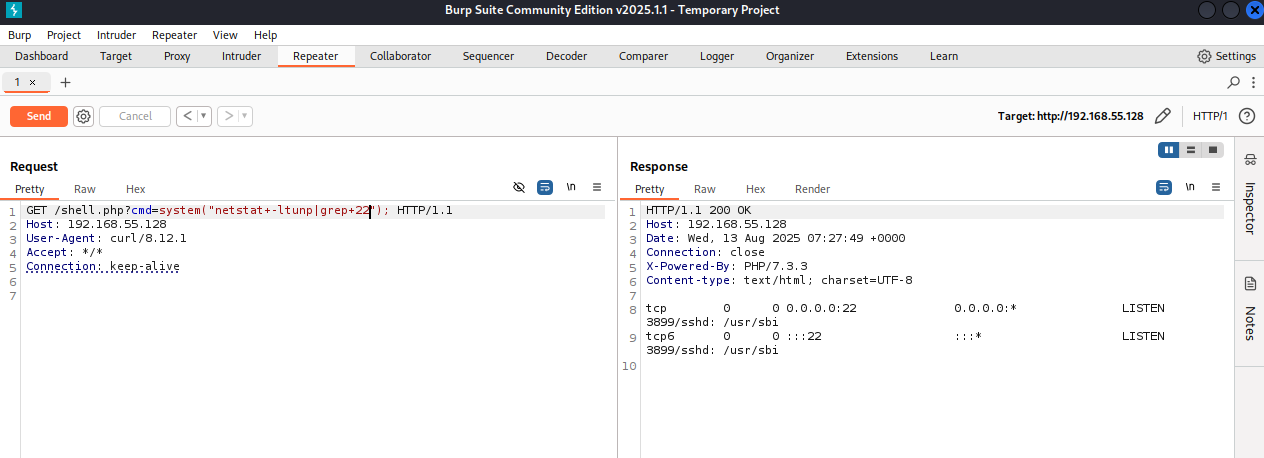This screenshot has width=1264, height=458.
Task: Toggle hidden characters eye icon in Request
Action: pyautogui.click(x=519, y=187)
